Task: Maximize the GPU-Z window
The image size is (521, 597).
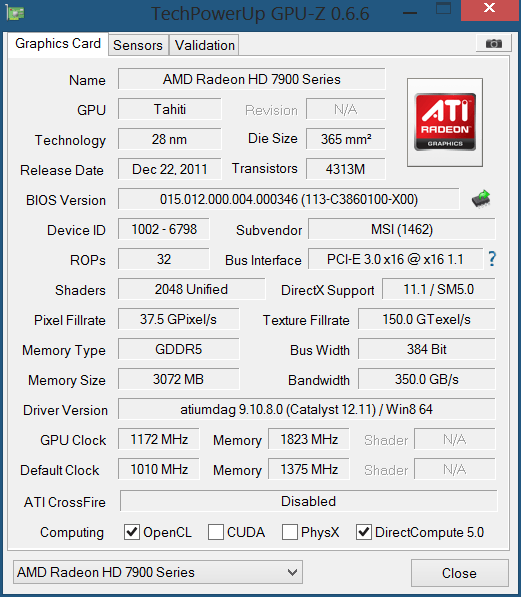Action: click(x=443, y=9)
